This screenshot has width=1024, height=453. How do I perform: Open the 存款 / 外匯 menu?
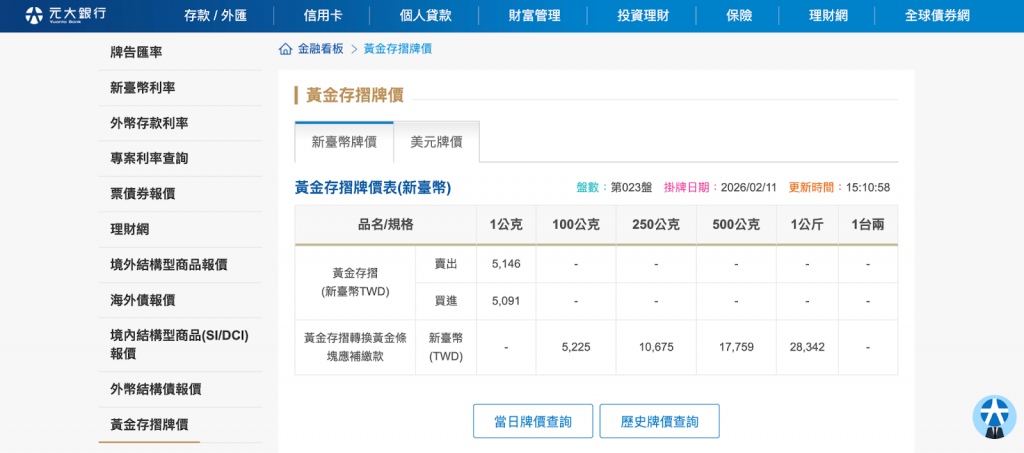215,16
